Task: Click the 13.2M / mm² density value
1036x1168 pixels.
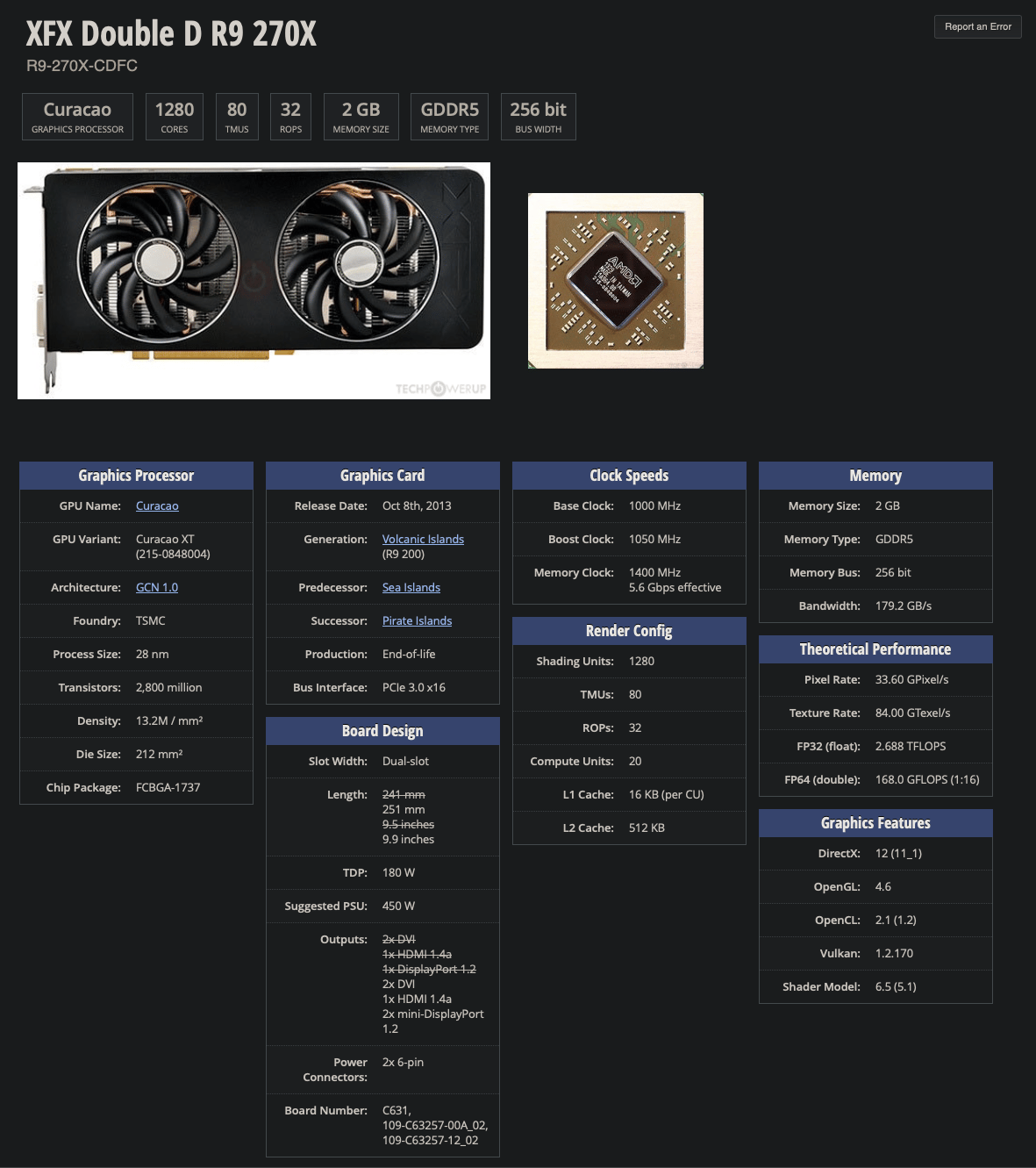Action: (169, 721)
